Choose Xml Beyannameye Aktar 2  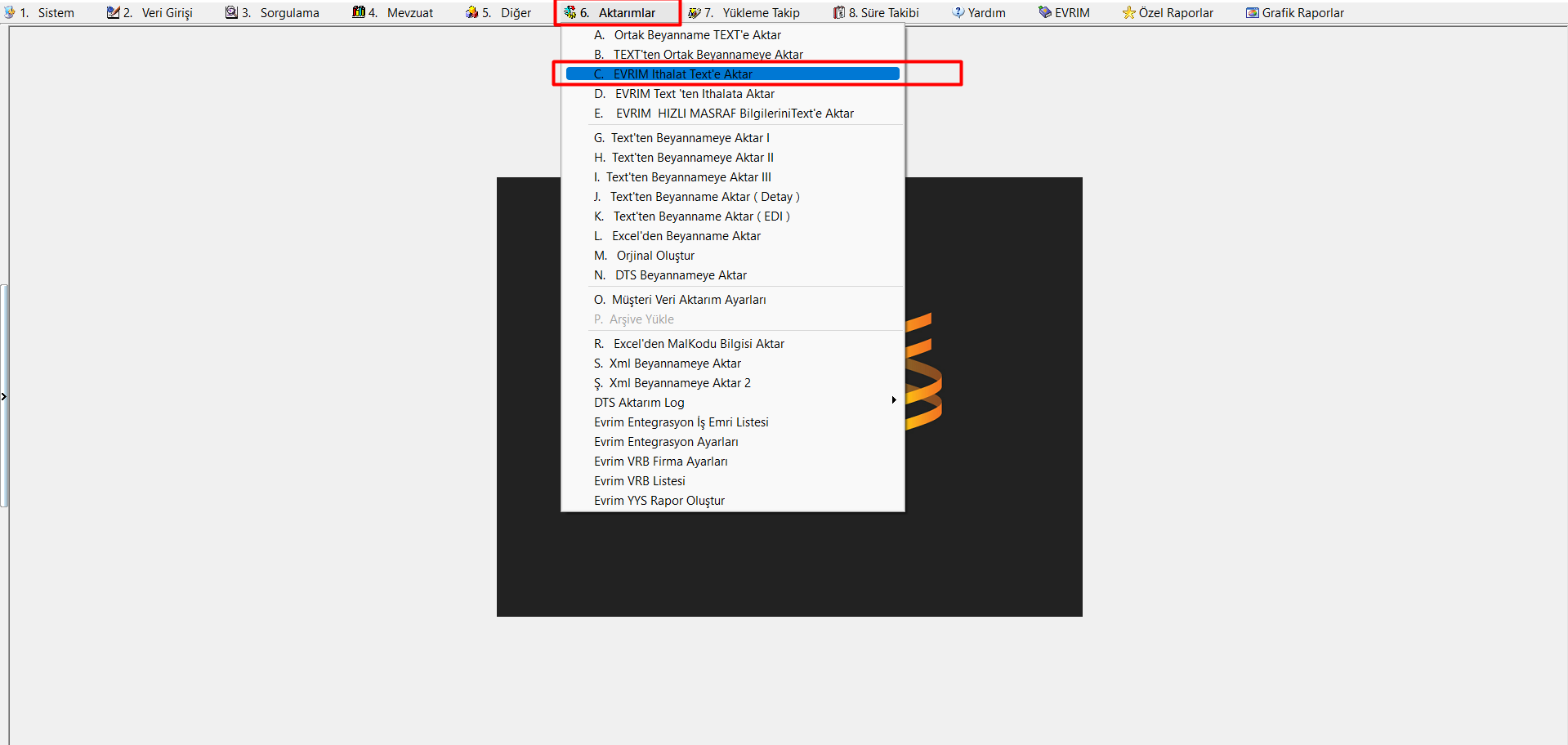pyautogui.click(x=733, y=383)
